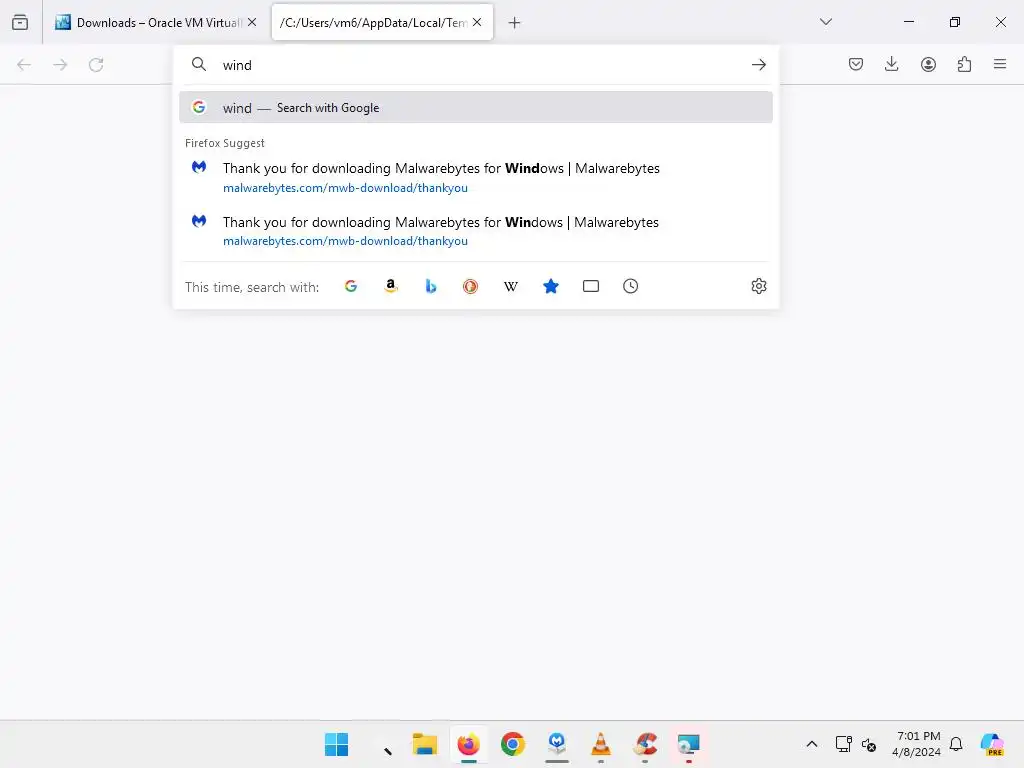This screenshot has width=1024, height=768.
Task: Search in Bookmarks star icon
Action: (551, 286)
